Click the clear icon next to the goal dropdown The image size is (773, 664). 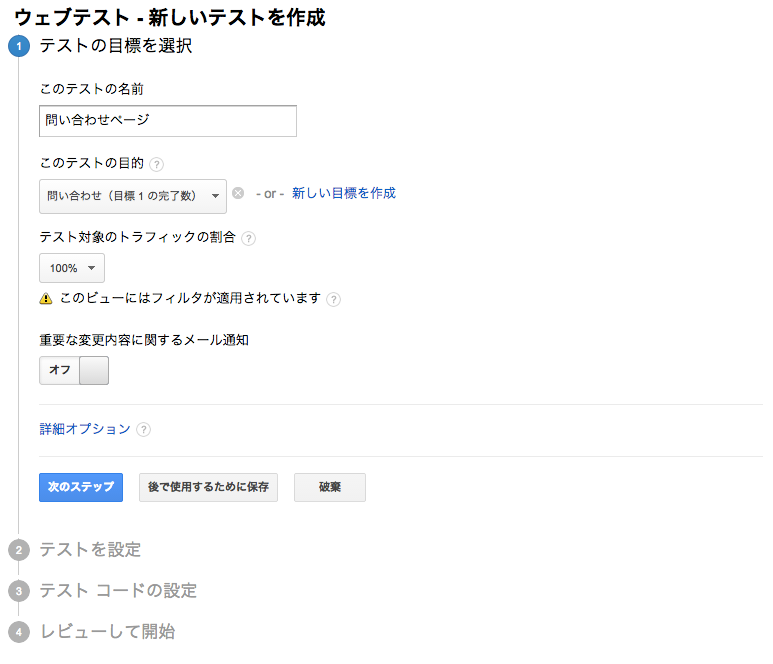pyautogui.click(x=238, y=194)
